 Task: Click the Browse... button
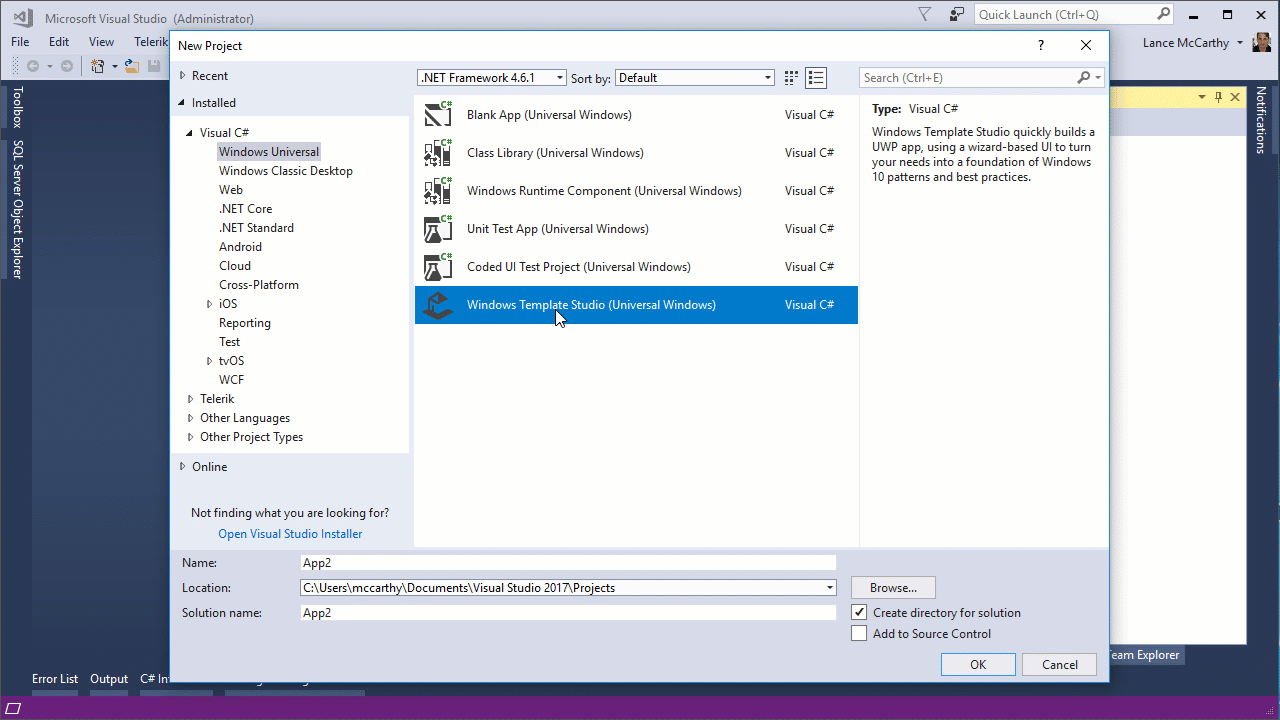pyautogui.click(x=893, y=588)
